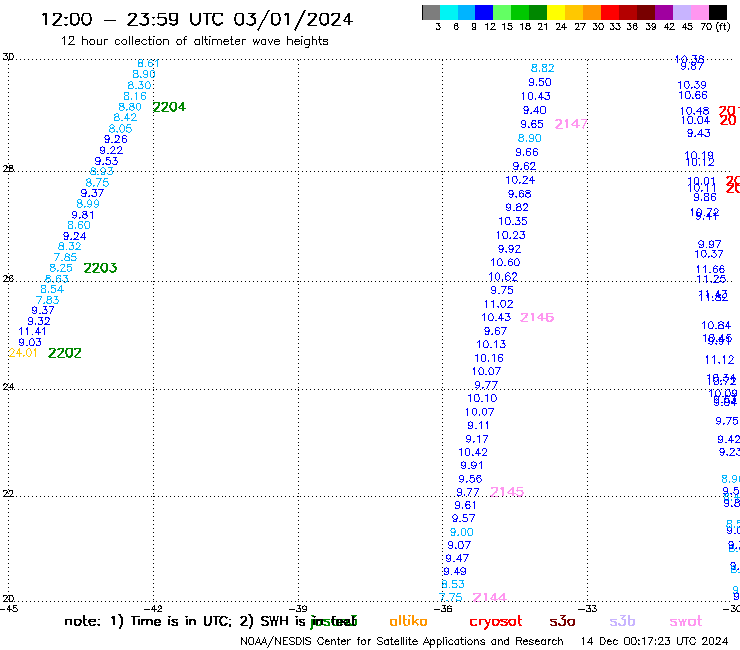Click the yellow '24.01' wave height value

pos(23,353)
